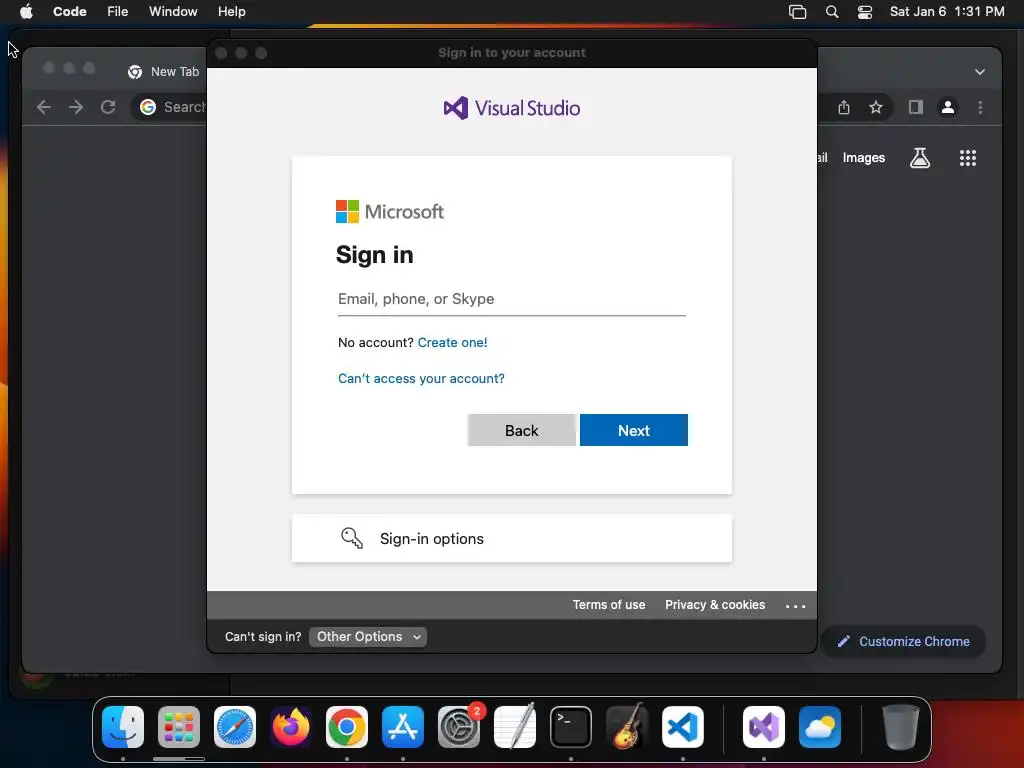Expand the Other Options dropdown
The width and height of the screenshot is (1024, 768).
coord(368,637)
